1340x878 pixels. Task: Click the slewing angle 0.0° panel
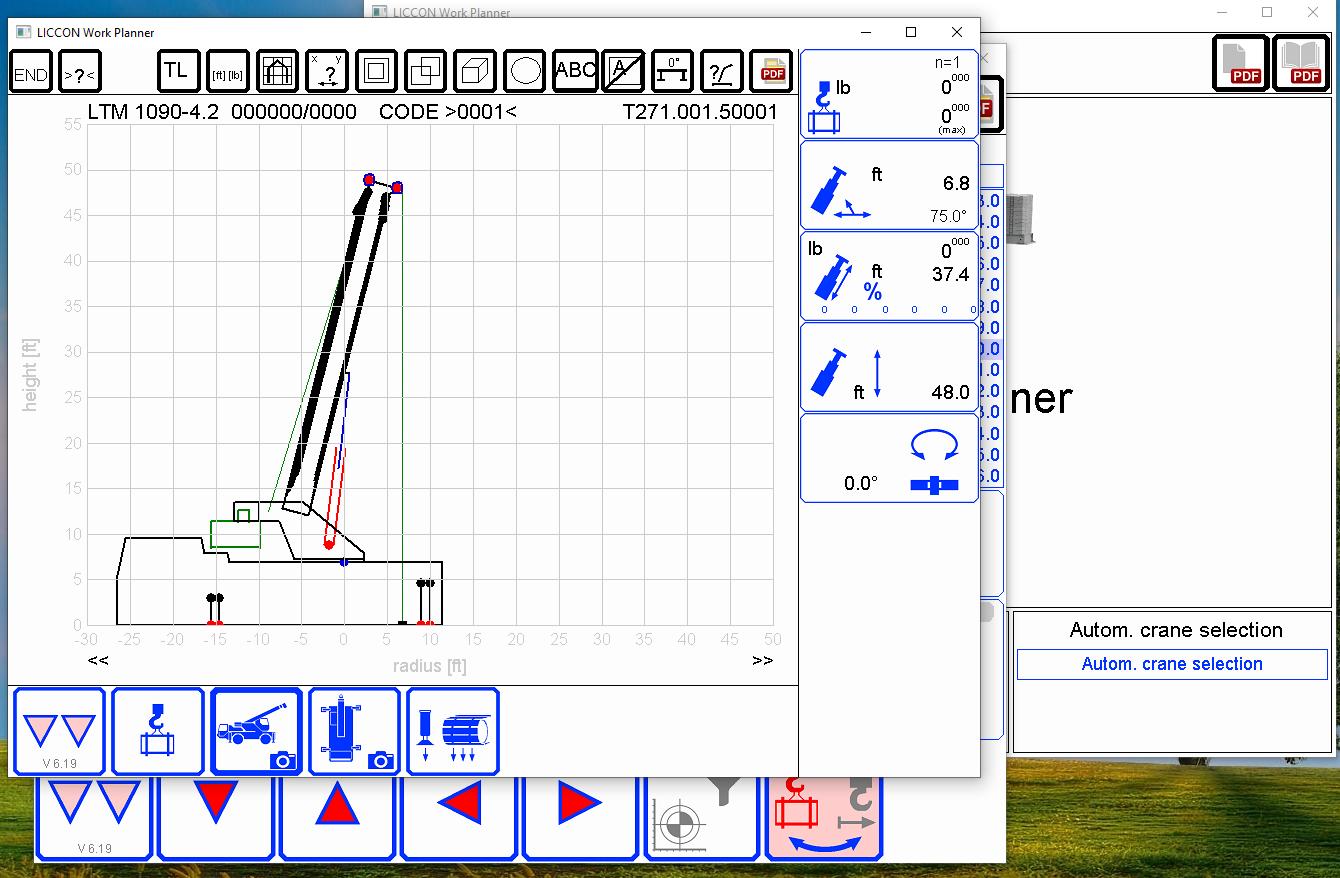[x=889, y=458]
